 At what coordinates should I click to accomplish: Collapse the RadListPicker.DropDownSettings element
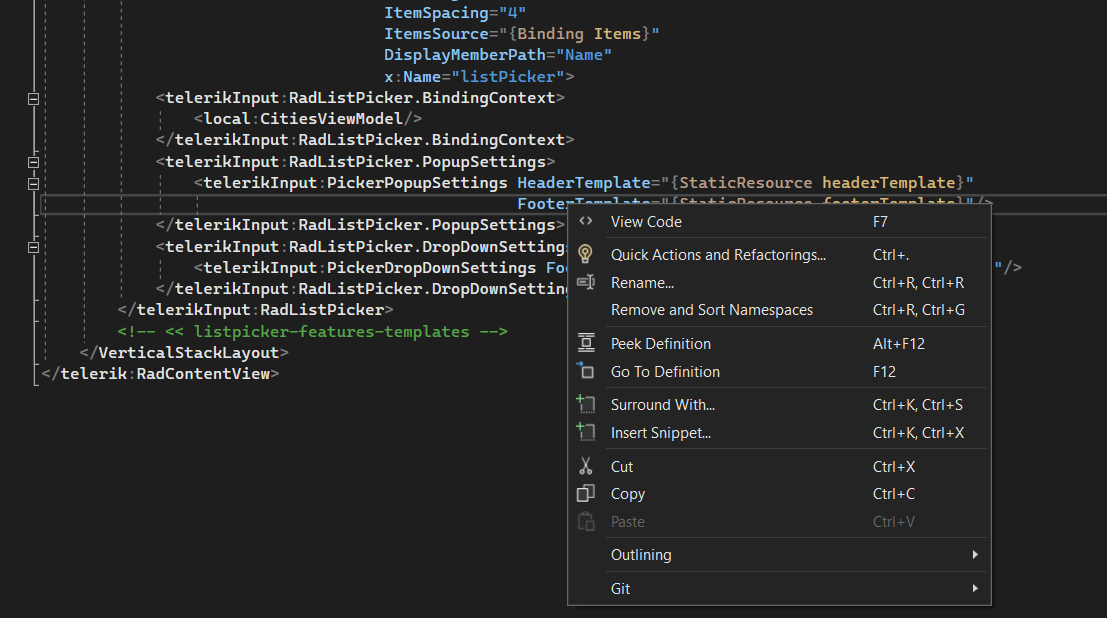33,246
